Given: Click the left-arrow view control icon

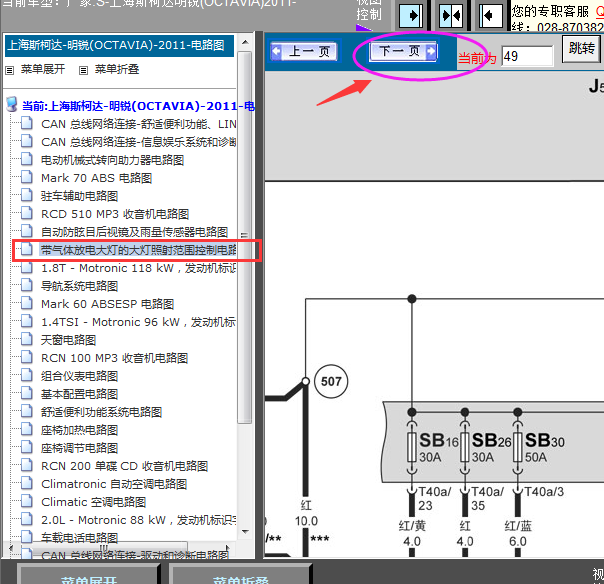Looking at the screenshot, I should [491, 16].
